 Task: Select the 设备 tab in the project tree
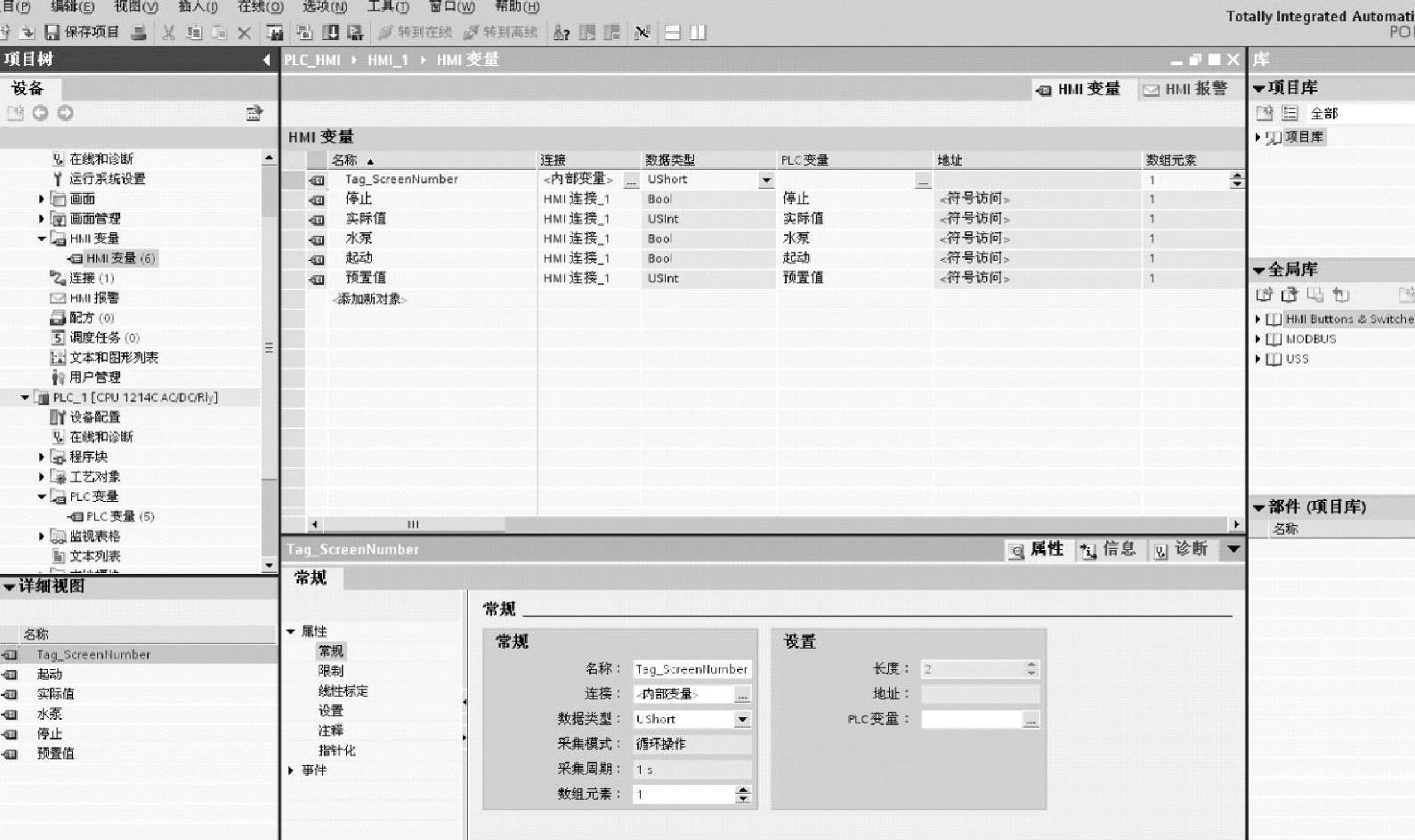coord(28,88)
